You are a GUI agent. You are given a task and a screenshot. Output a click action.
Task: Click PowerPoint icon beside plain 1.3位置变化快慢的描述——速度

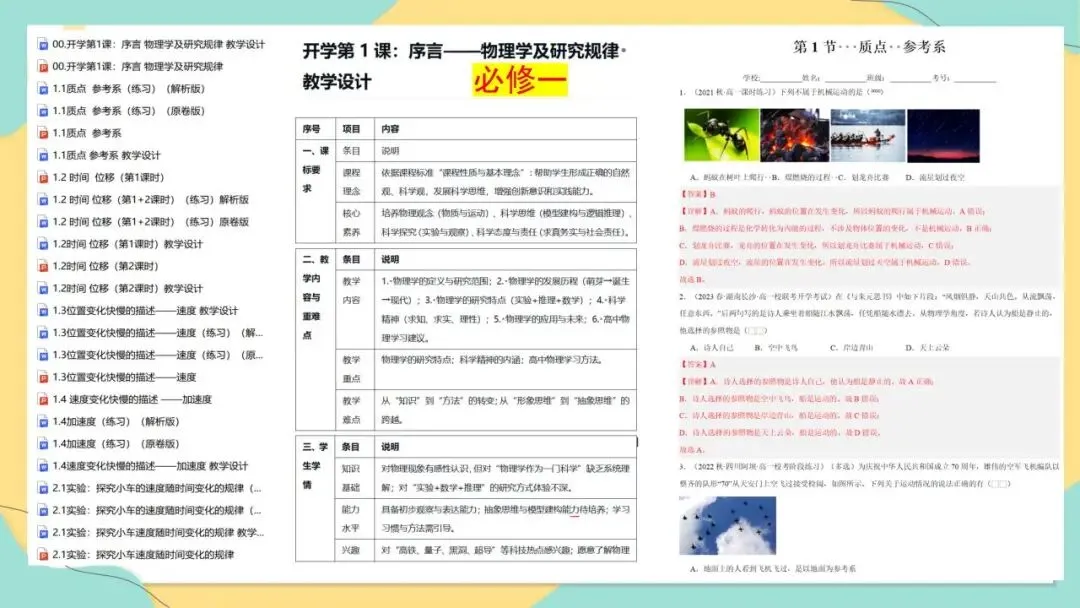43,377
